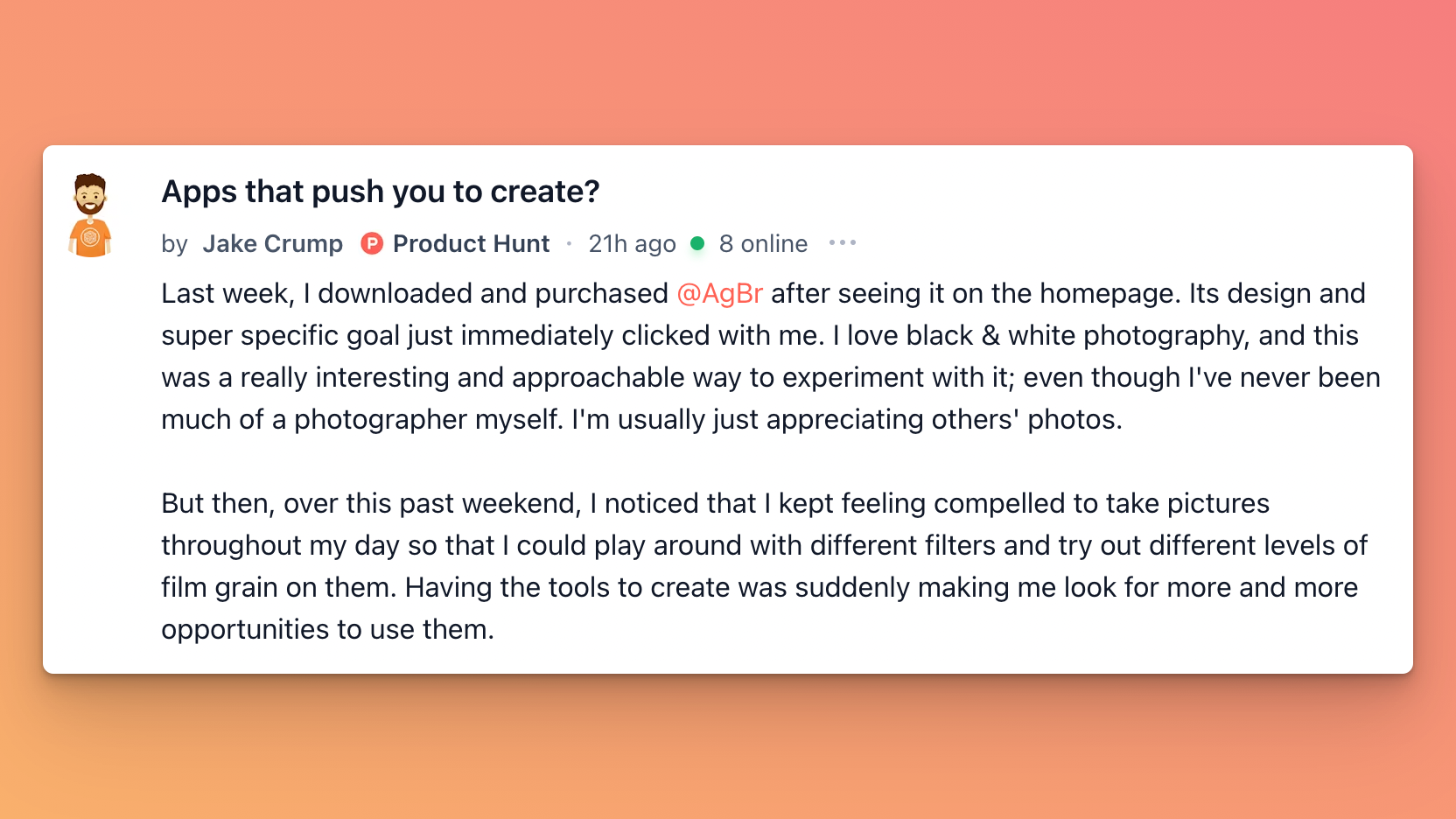This screenshot has height=819, width=1456.
Task: Click the gradient background above the post card
Action: point(728,70)
